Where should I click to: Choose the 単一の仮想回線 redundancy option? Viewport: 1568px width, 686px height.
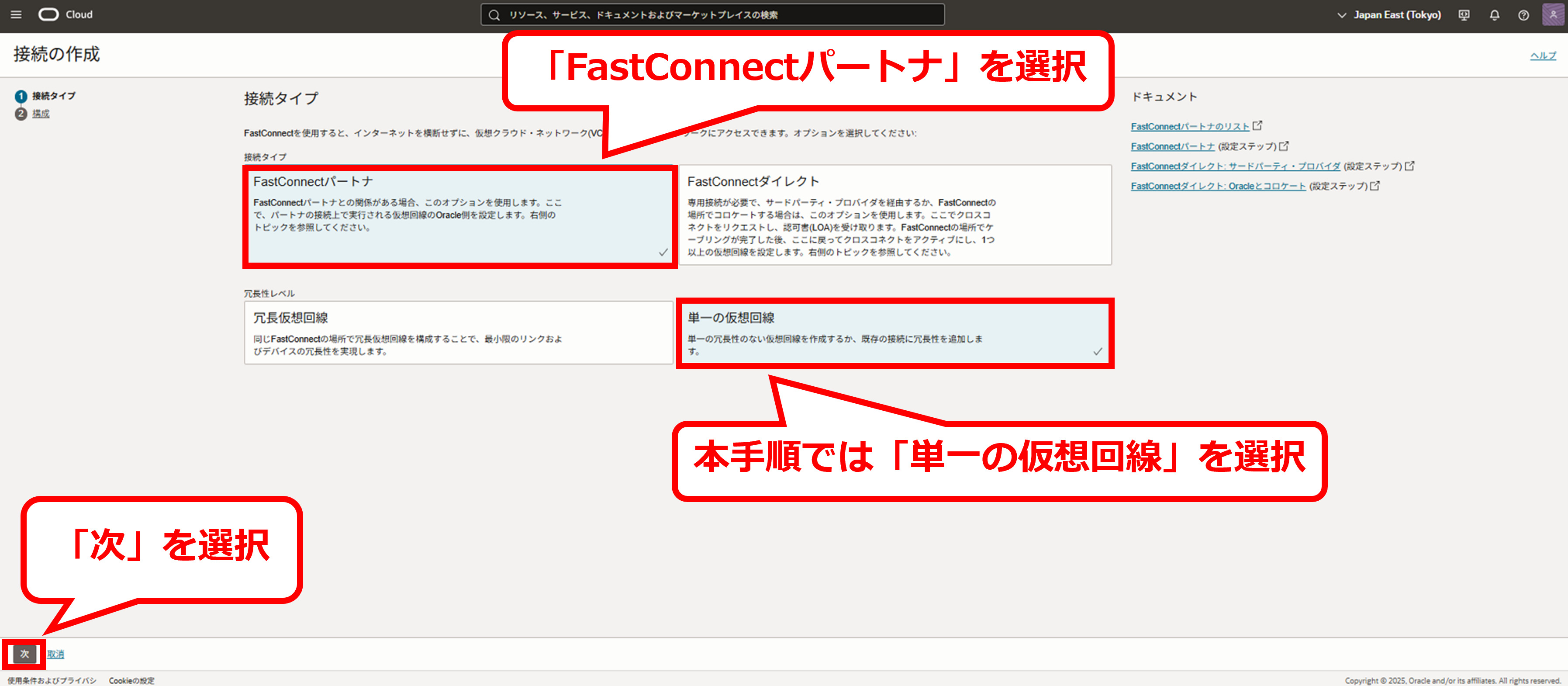coord(895,333)
